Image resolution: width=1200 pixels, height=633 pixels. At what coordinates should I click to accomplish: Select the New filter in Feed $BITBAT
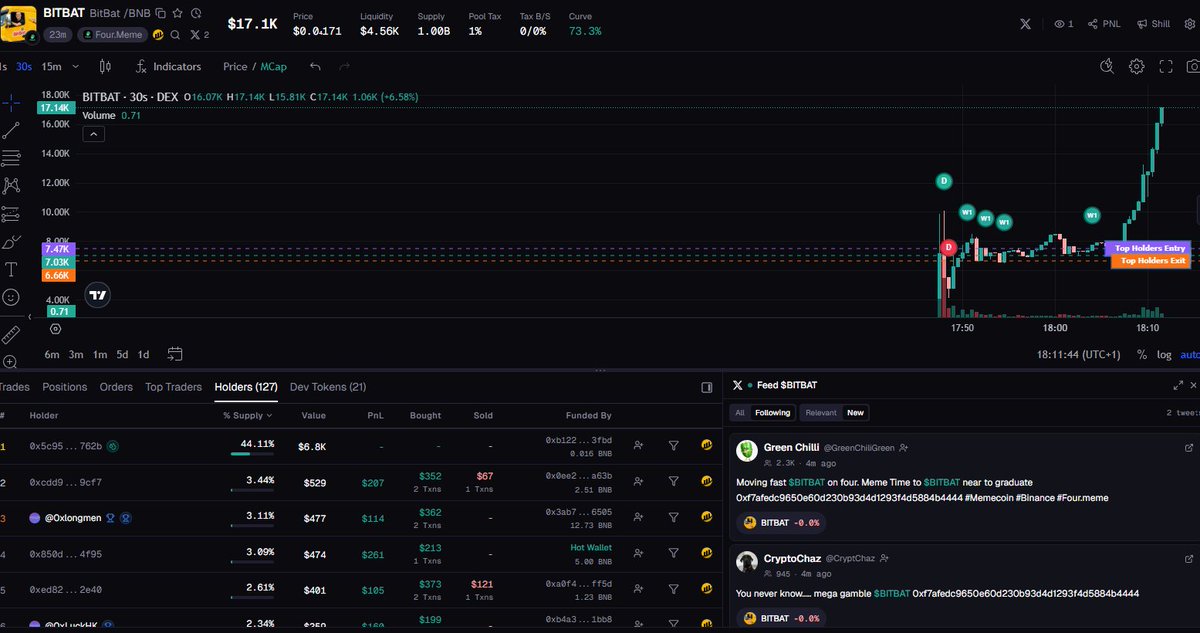point(855,412)
